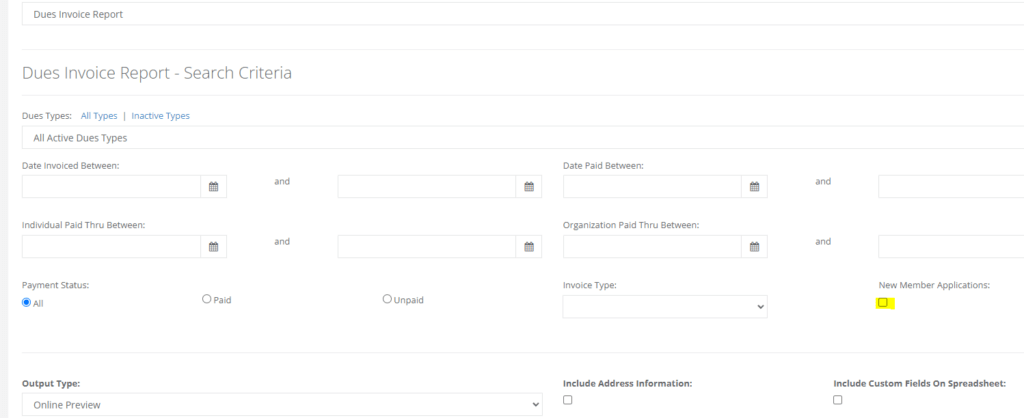
Task: Select the Unpaid payment status option
Action: click(x=387, y=299)
